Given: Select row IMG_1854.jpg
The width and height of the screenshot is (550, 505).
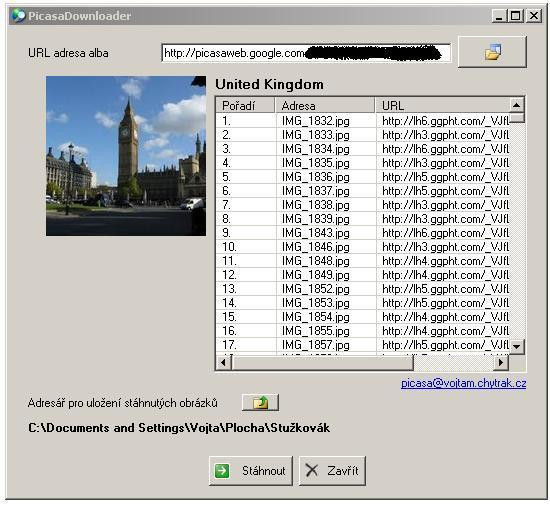Looking at the screenshot, I should (363, 317).
